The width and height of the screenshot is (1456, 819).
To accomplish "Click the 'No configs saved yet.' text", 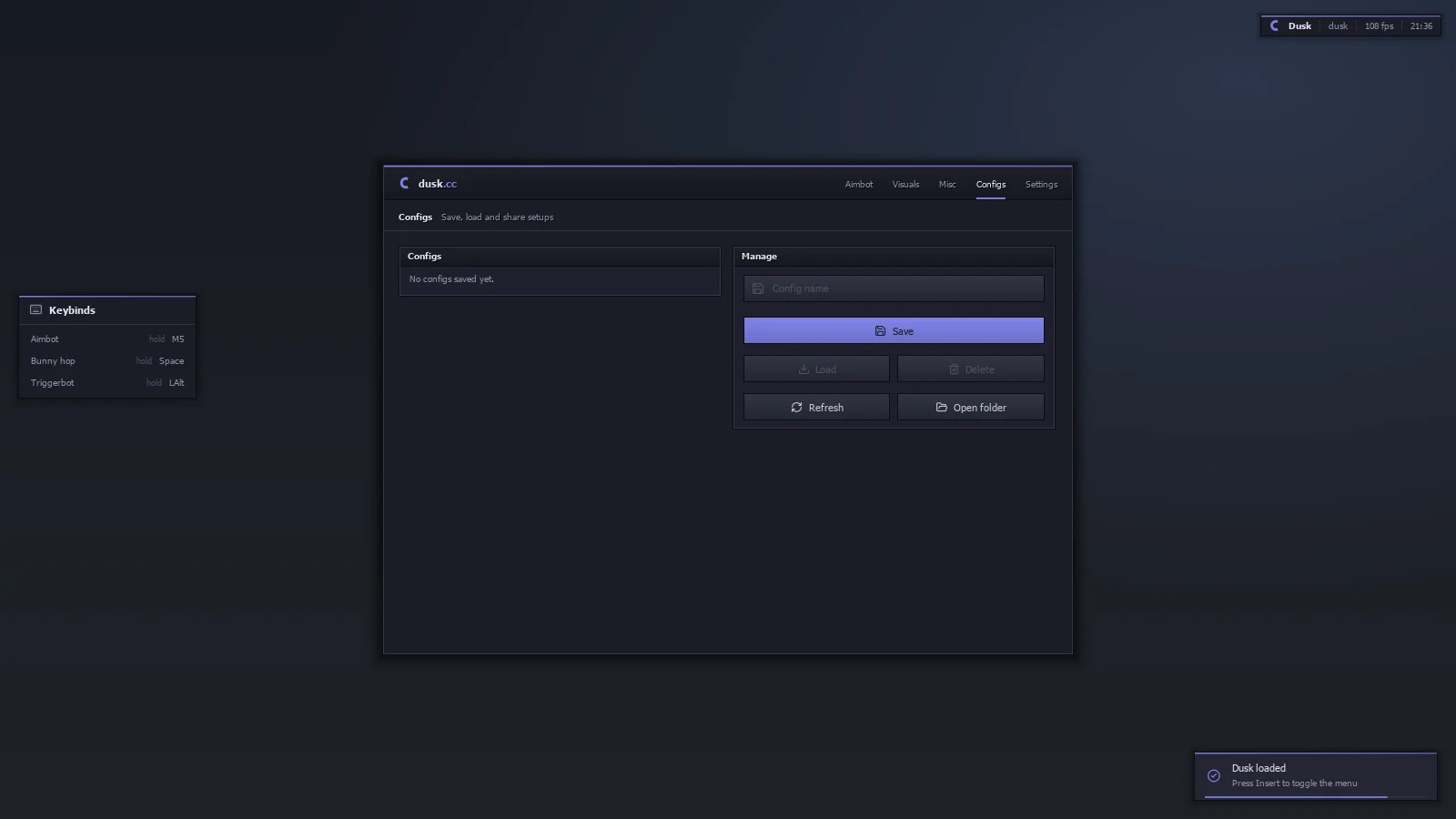I will point(451,279).
